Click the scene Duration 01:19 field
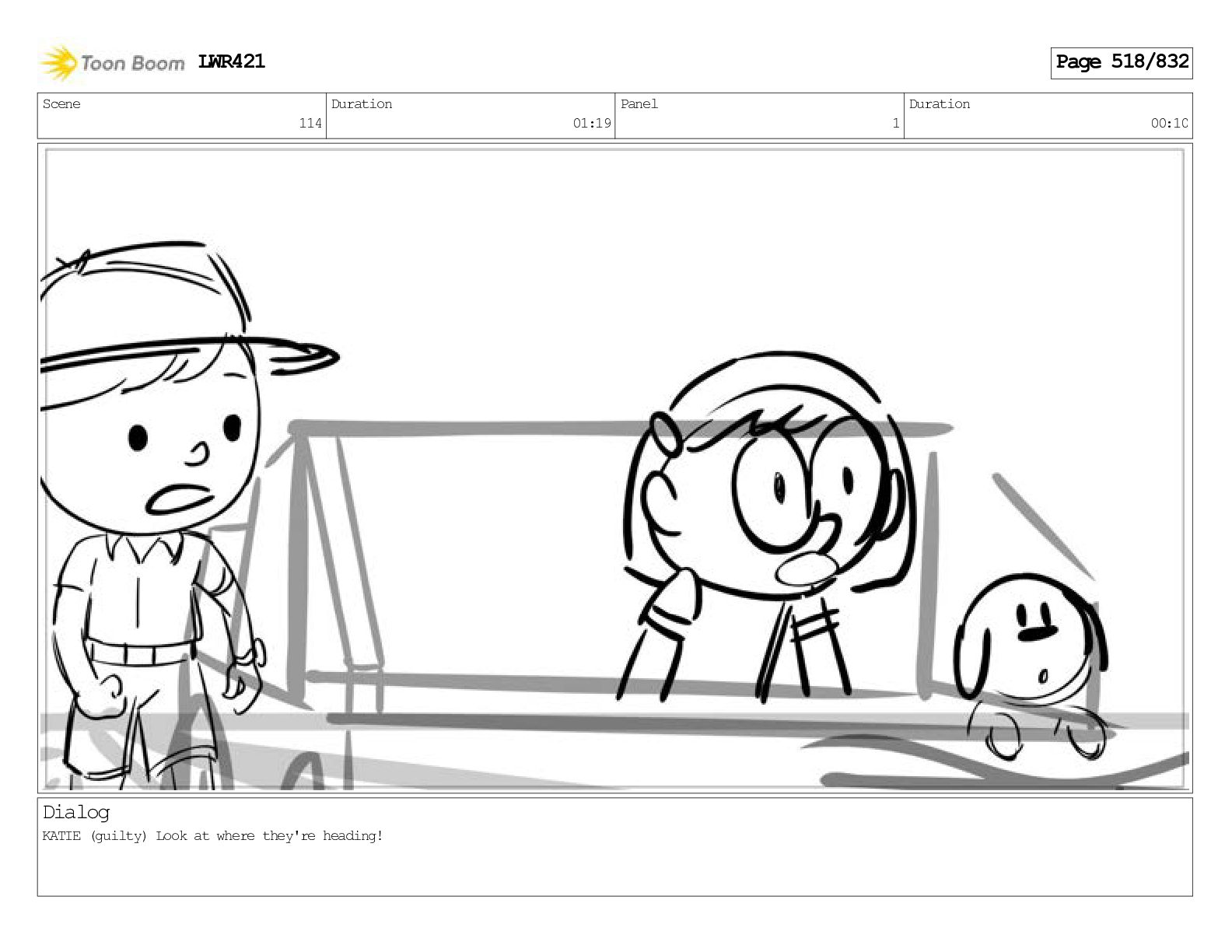1232x952 pixels. (x=471, y=115)
